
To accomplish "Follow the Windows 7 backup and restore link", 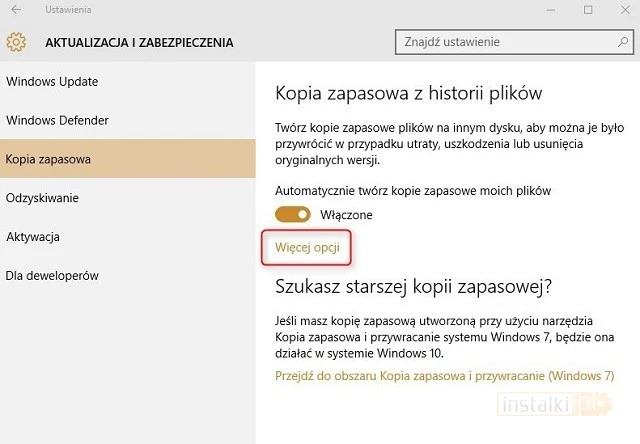I will pyautogui.click(x=444, y=376).
